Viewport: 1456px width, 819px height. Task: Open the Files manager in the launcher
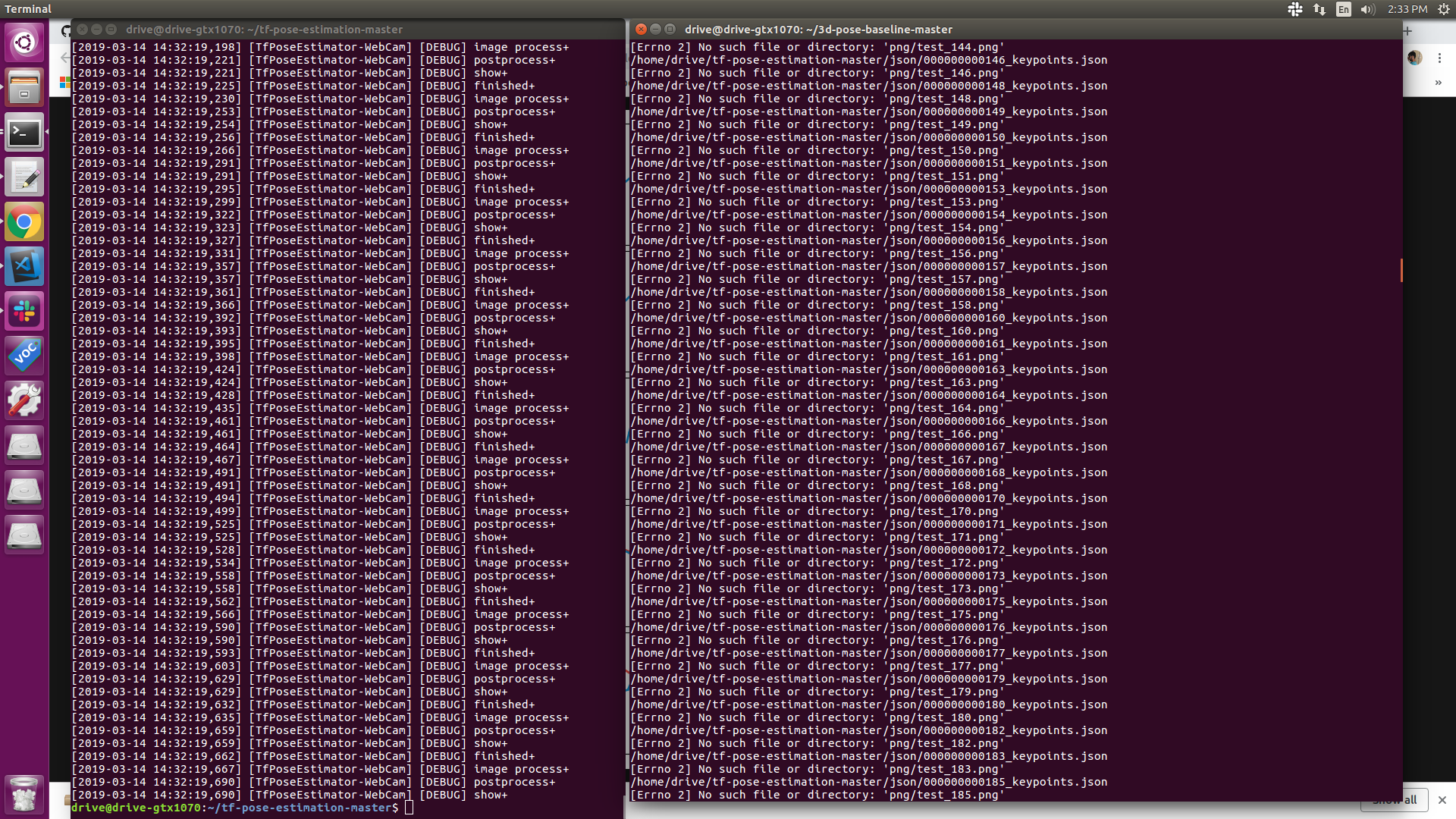pos(24,87)
